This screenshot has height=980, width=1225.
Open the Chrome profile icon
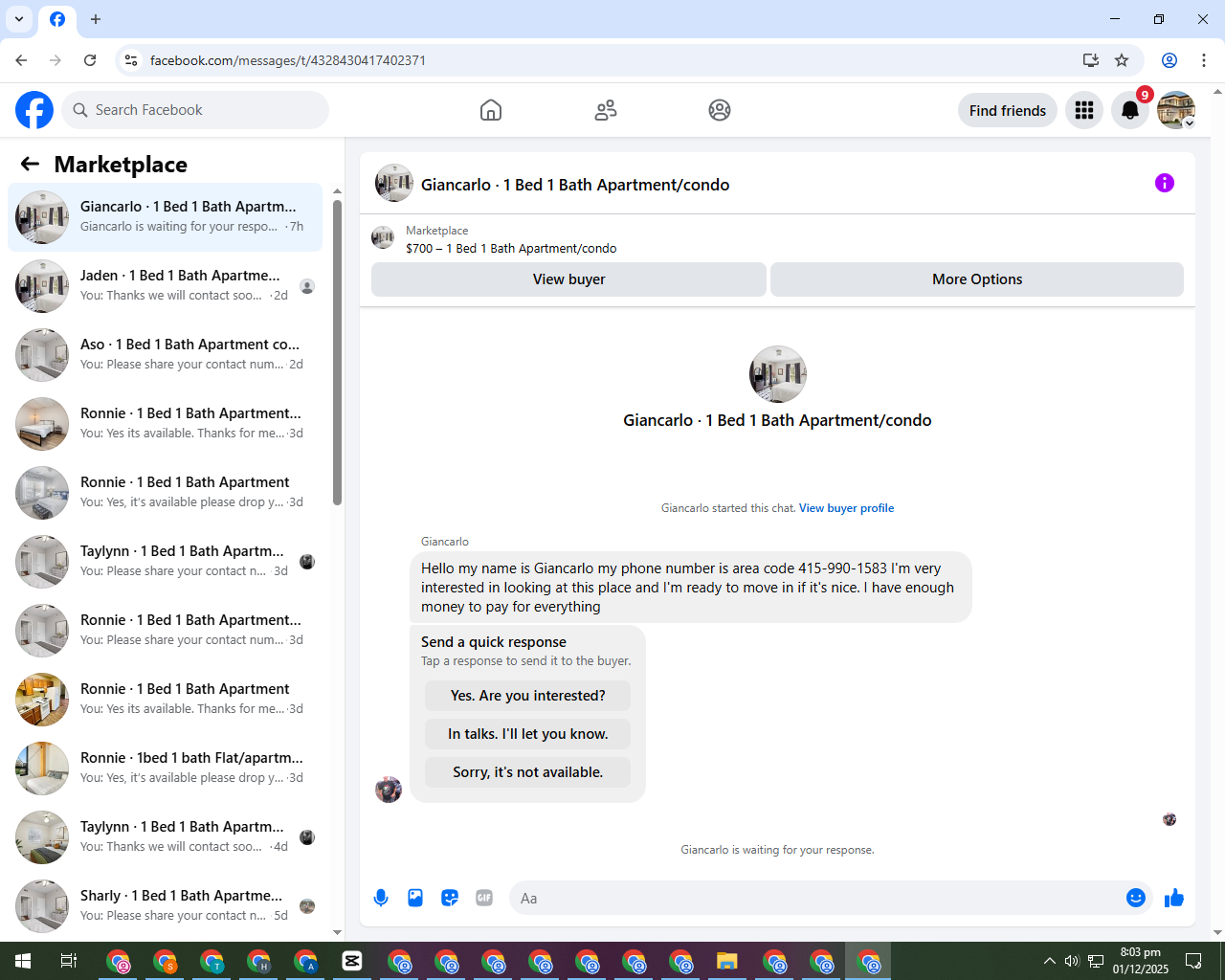[1169, 60]
